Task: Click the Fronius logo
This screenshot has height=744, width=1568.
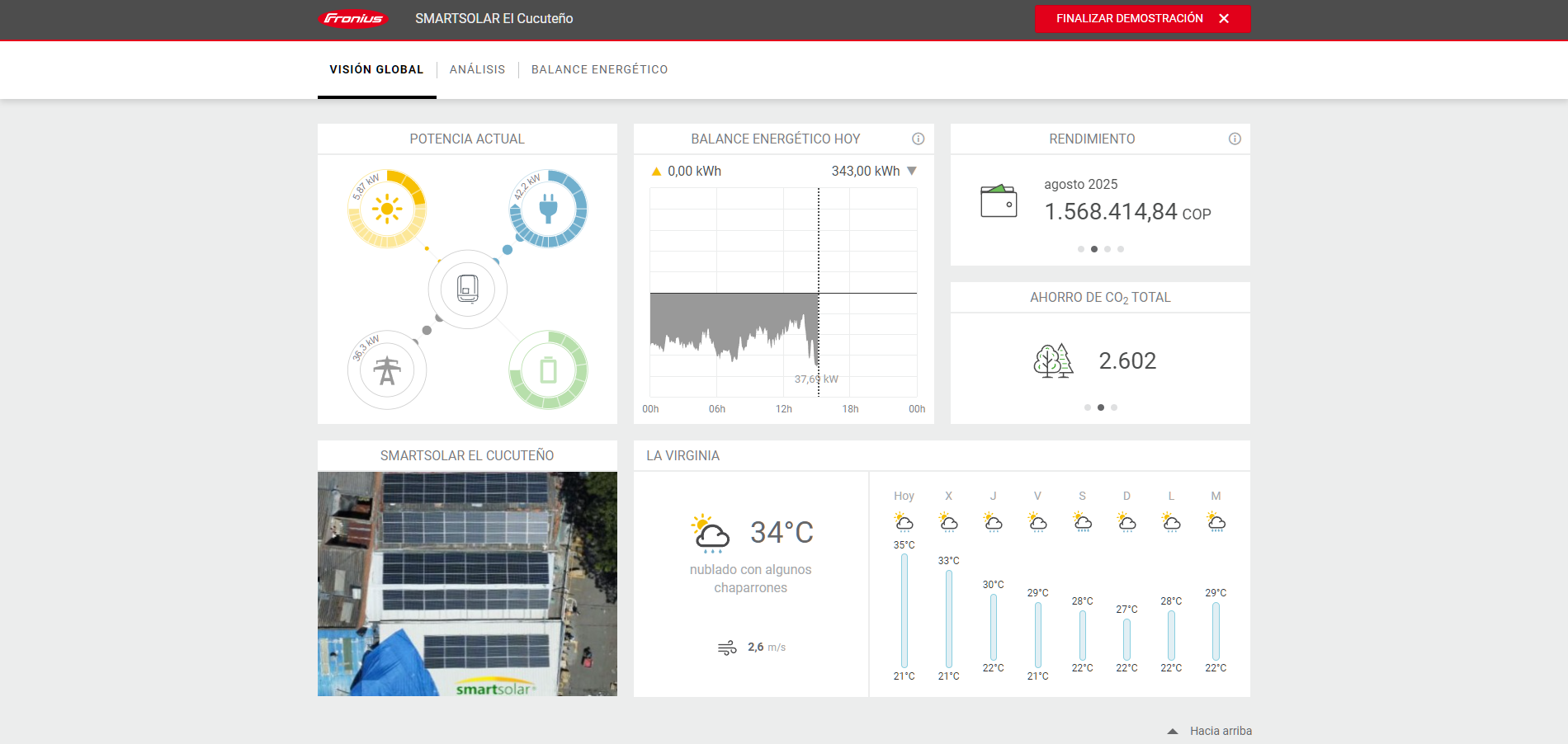Action: click(x=353, y=19)
